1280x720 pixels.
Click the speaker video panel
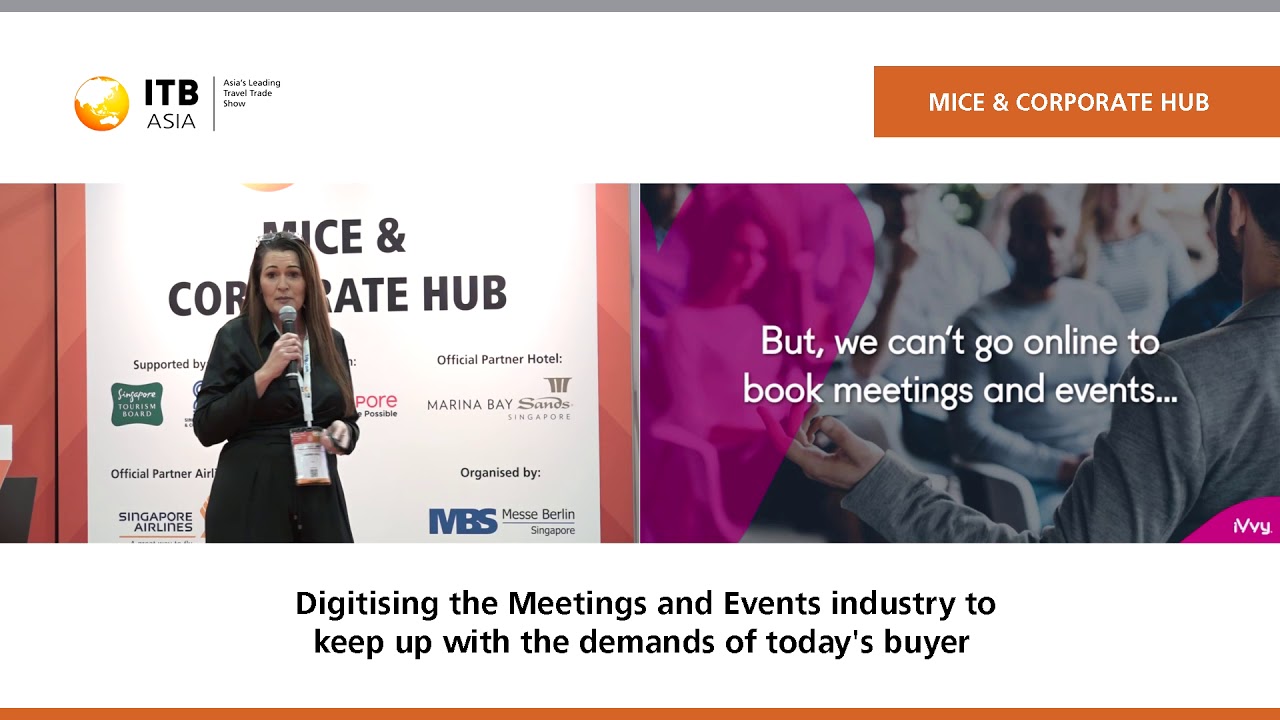319,363
